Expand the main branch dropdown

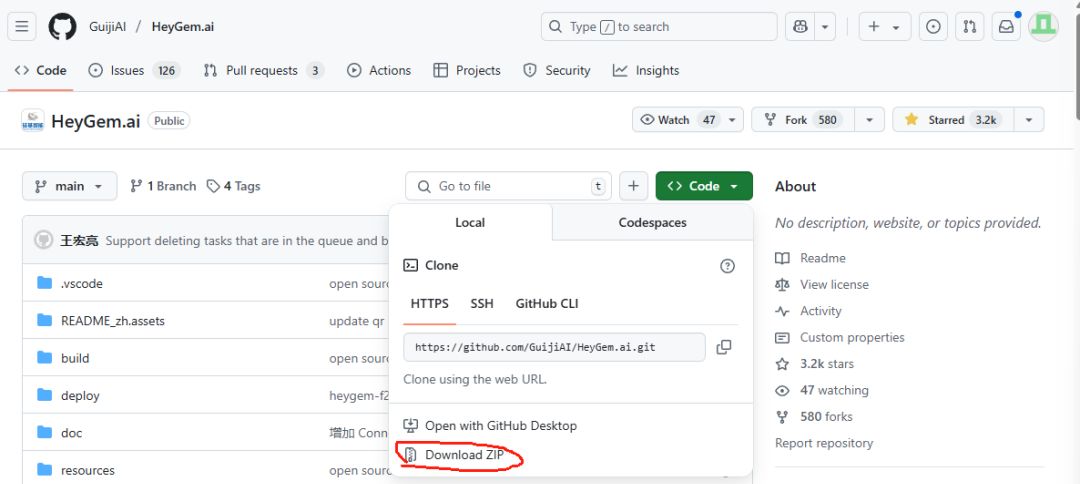[69, 186]
